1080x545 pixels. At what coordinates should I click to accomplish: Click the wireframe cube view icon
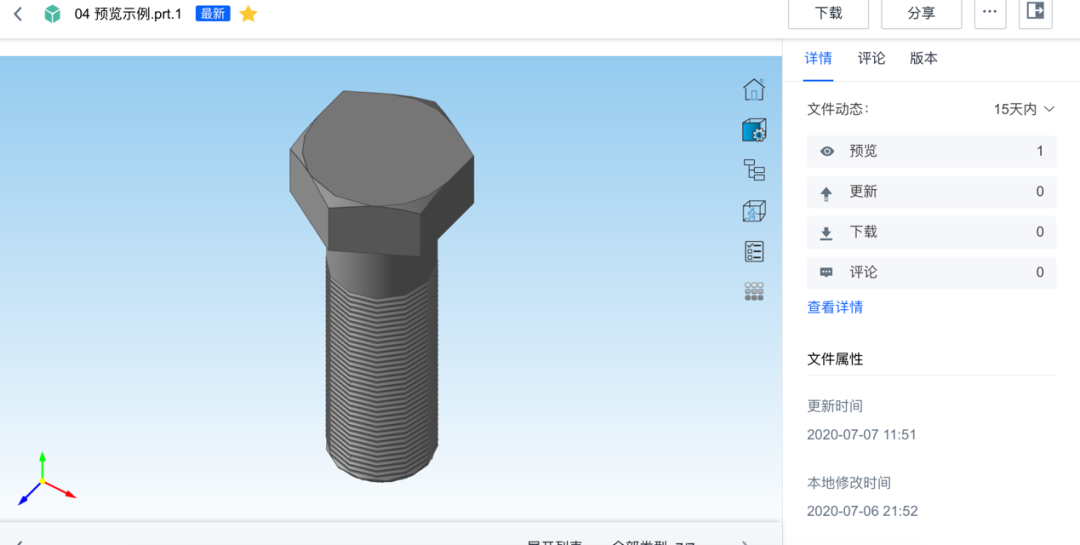[x=754, y=211]
